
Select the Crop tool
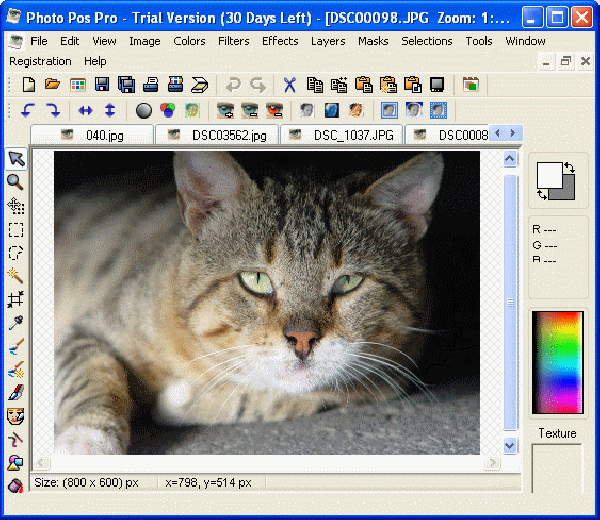(15, 299)
